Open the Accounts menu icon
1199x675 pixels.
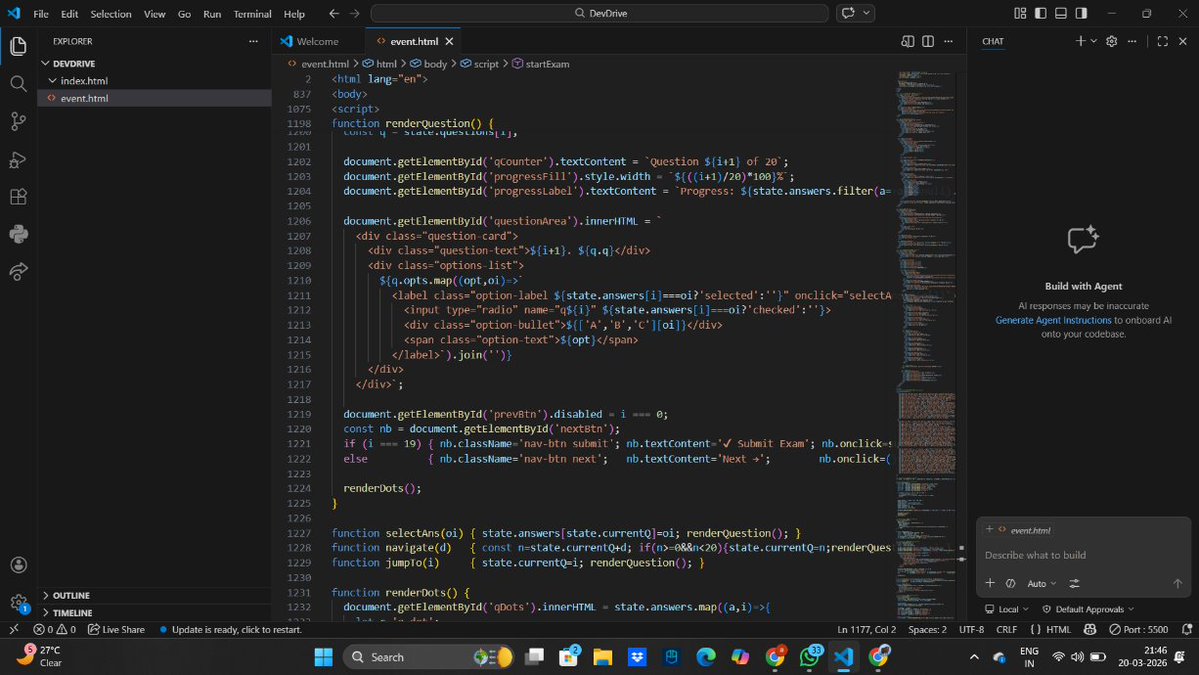18,565
